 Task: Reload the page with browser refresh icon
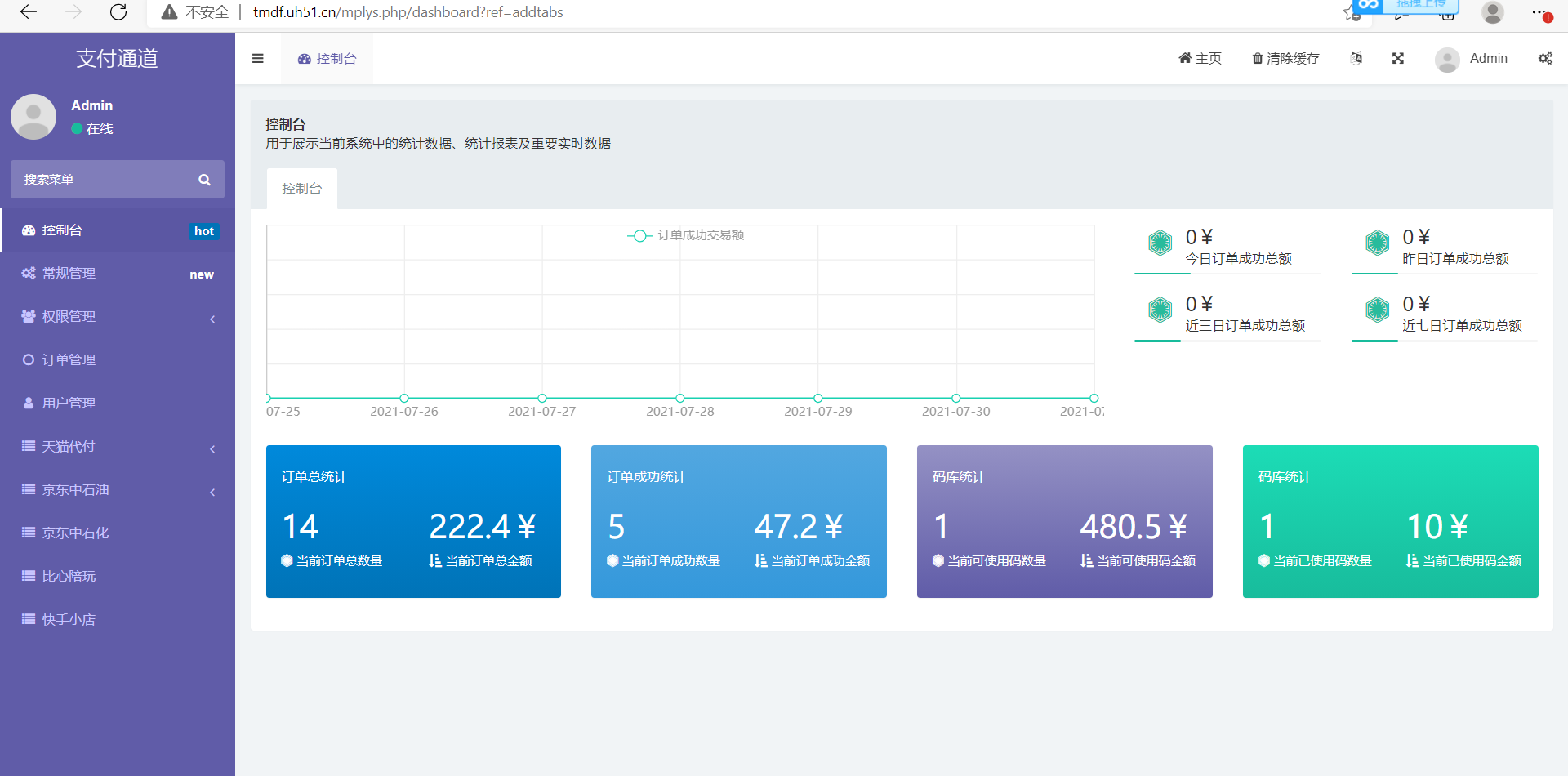118,12
